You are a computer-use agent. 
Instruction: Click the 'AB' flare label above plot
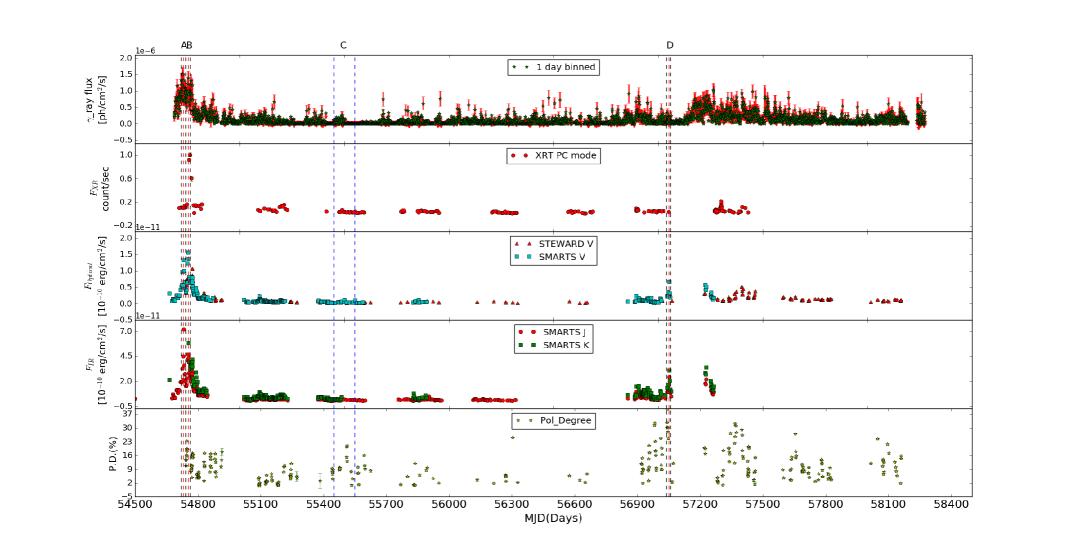[x=187, y=45]
